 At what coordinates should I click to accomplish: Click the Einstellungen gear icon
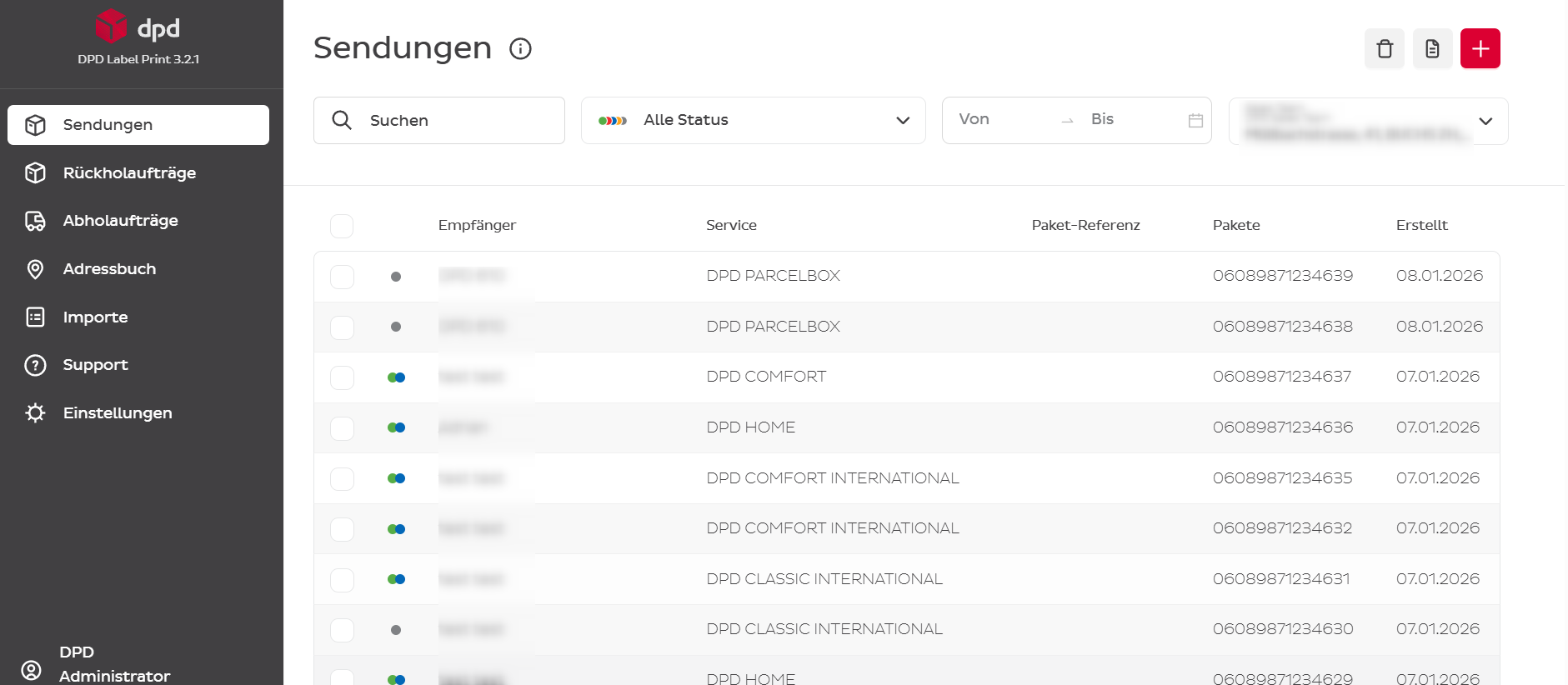tap(35, 412)
